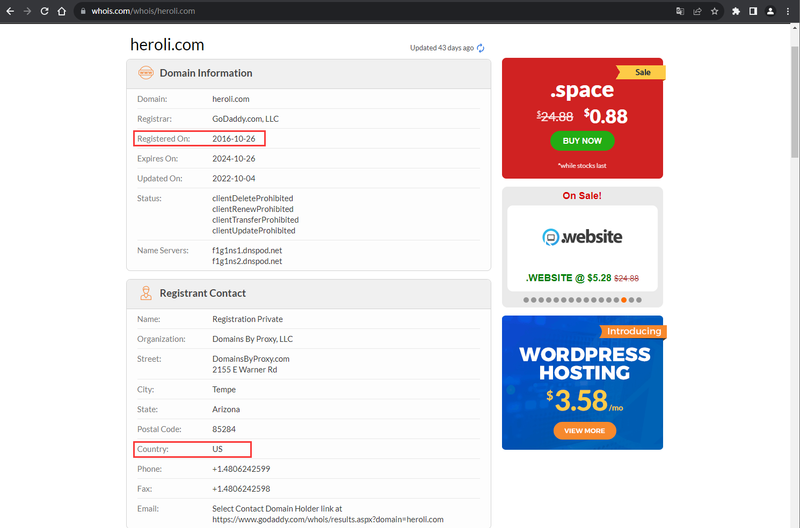Toggle the browser side panel icon

(x=753, y=11)
